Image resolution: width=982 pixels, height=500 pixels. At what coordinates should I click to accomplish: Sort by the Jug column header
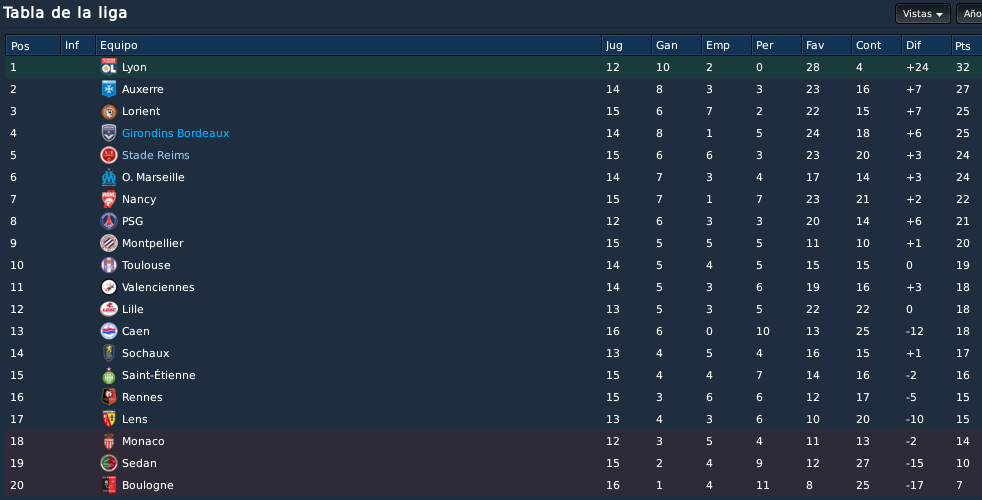626,45
